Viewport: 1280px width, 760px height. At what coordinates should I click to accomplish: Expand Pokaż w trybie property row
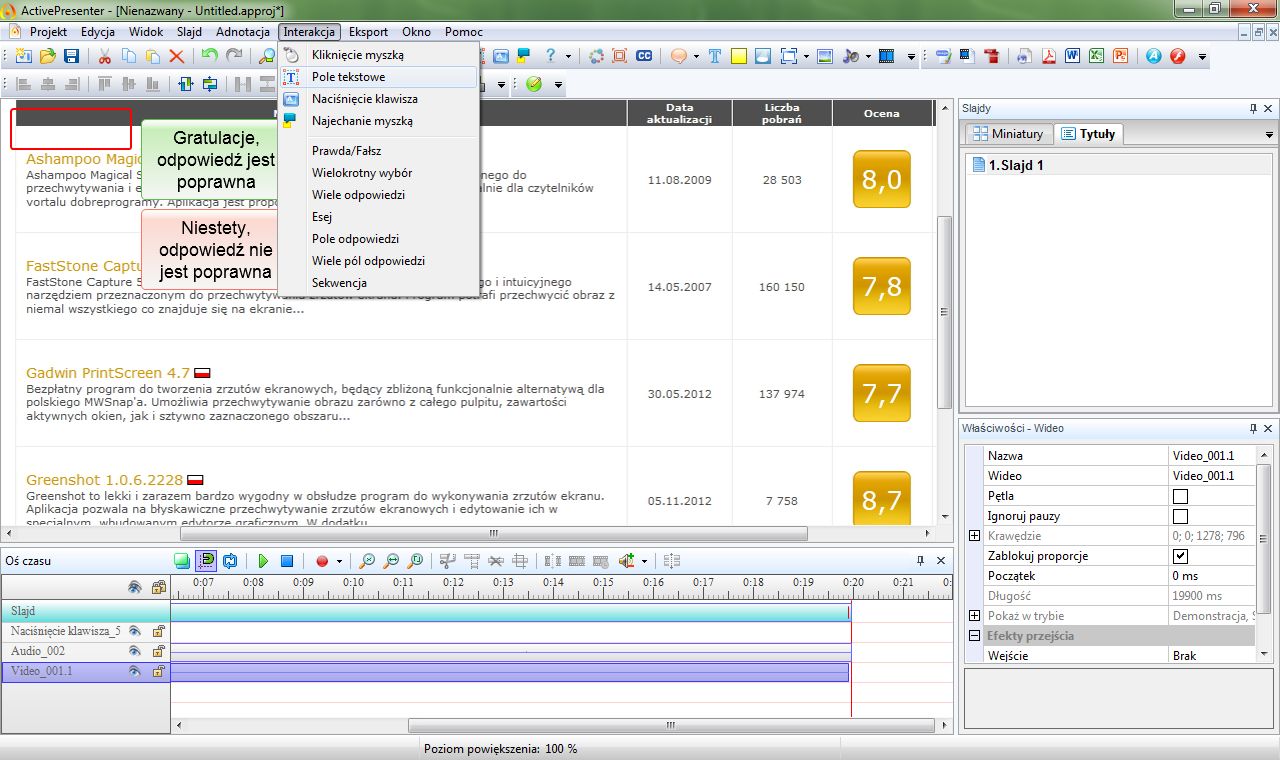[x=974, y=616]
